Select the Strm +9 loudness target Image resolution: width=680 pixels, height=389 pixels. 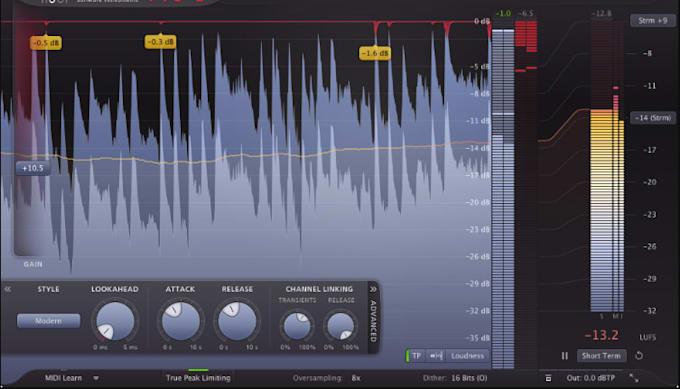click(x=653, y=20)
